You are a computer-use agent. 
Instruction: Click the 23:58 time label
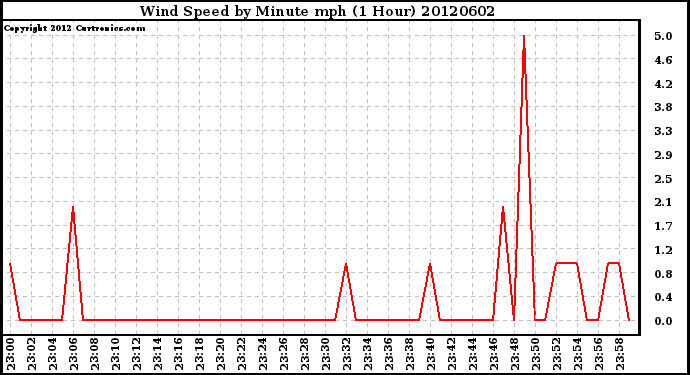(x=620, y=354)
